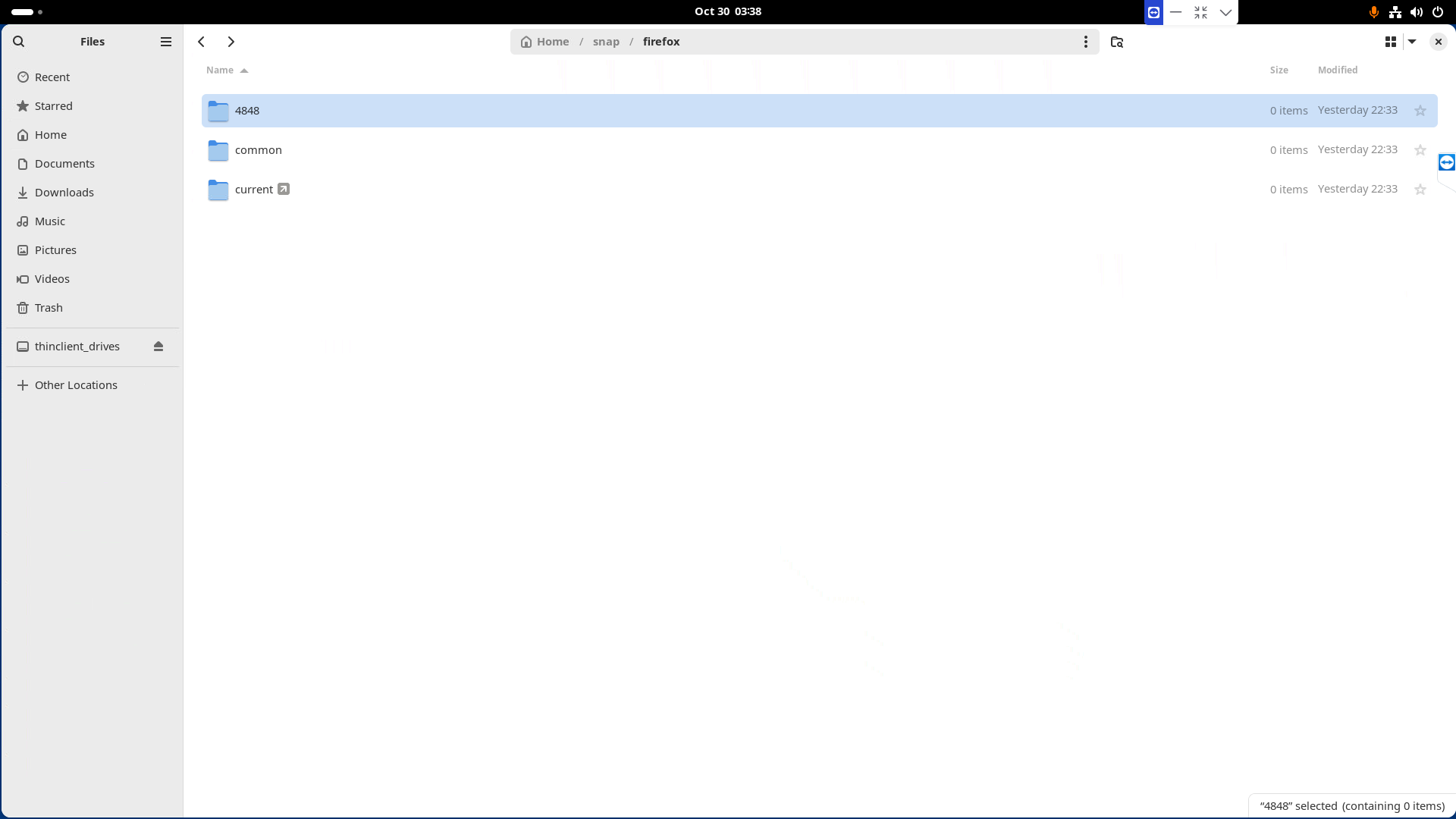Image resolution: width=1456 pixels, height=819 pixels.
Task: Toggle Name column sort direction
Action: pyautogui.click(x=227, y=70)
